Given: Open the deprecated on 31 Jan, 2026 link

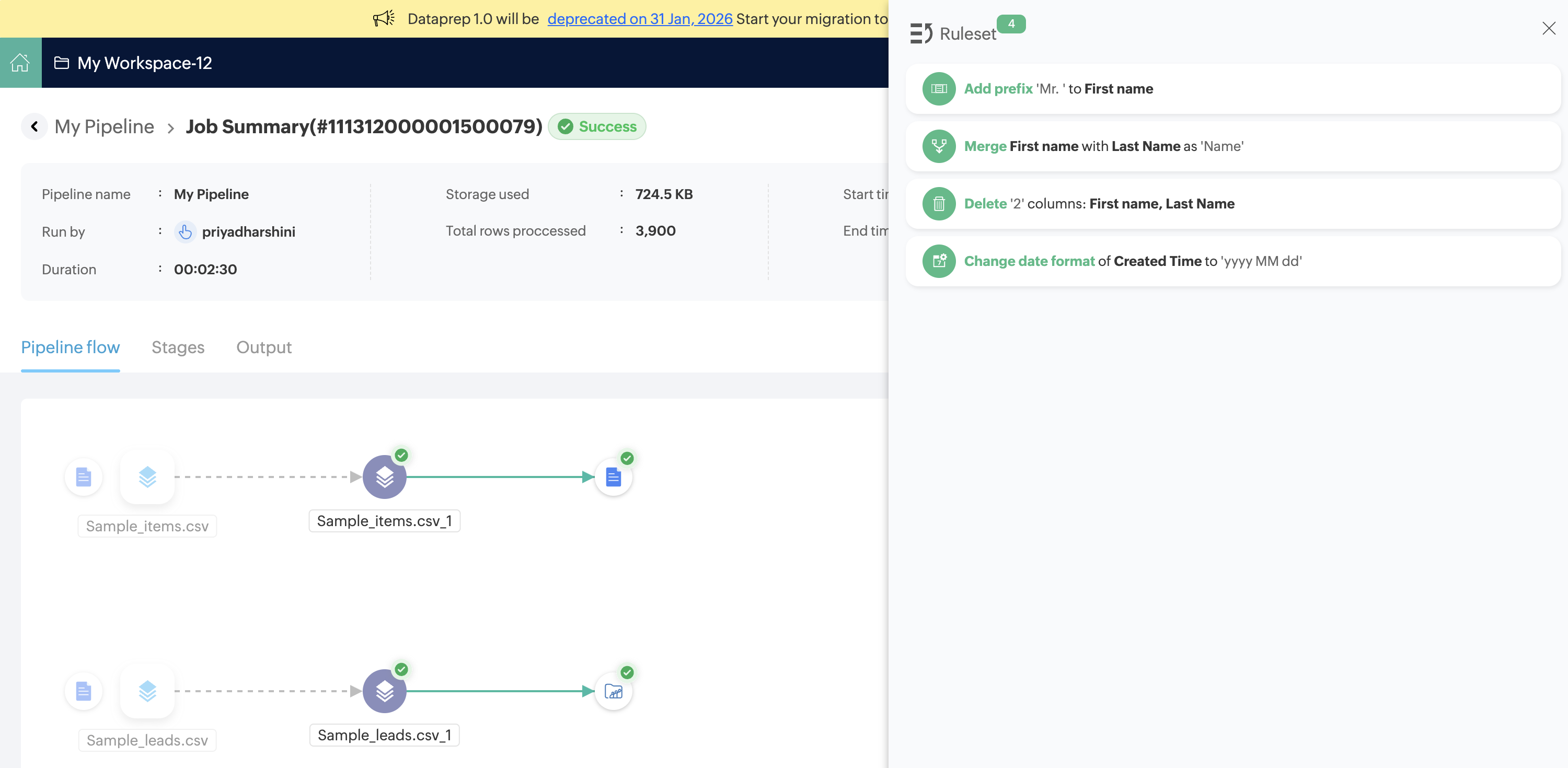Looking at the screenshot, I should (639, 19).
